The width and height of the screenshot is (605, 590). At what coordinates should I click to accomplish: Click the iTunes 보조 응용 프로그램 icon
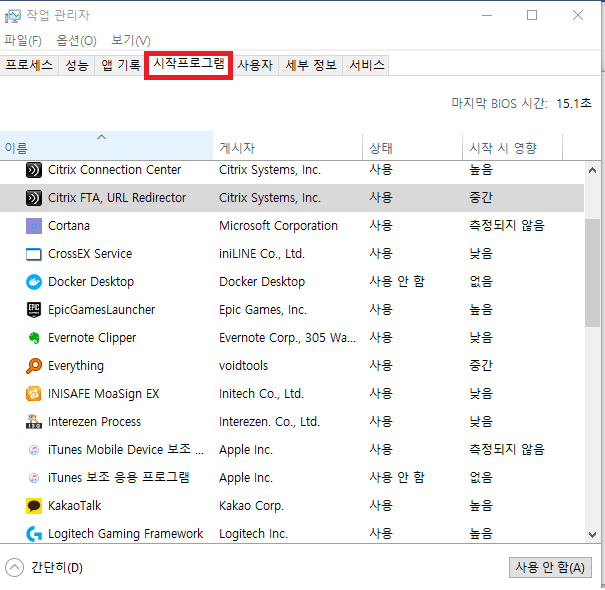click(34, 478)
